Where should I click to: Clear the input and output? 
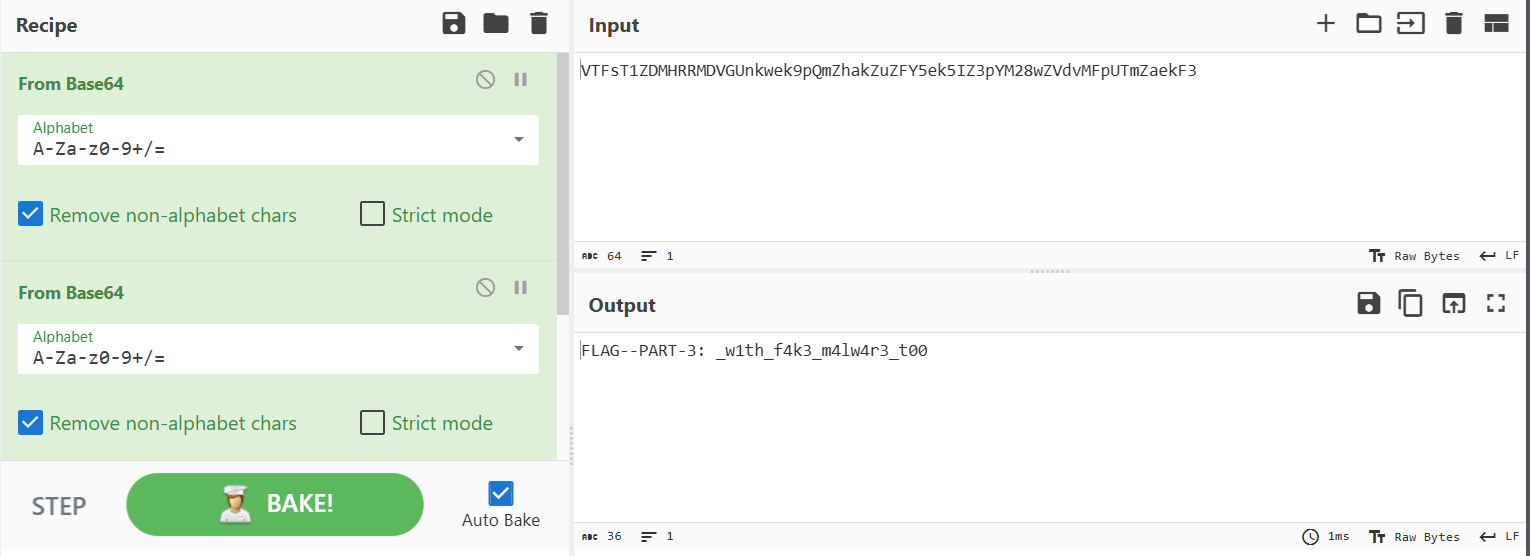click(1454, 24)
